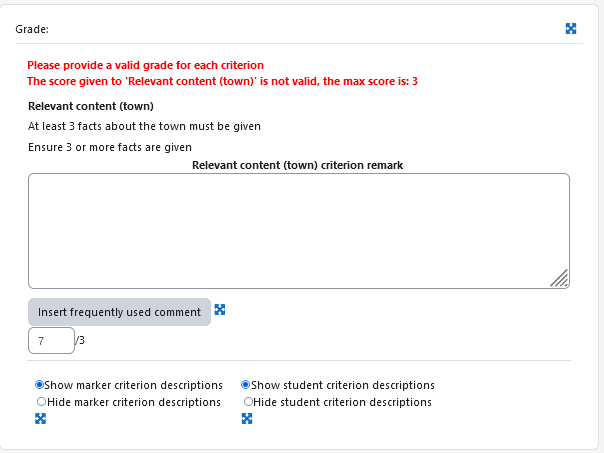Click inside the criterion remark text area
This screenshot has height=453, width=604.
click(299, 231)
